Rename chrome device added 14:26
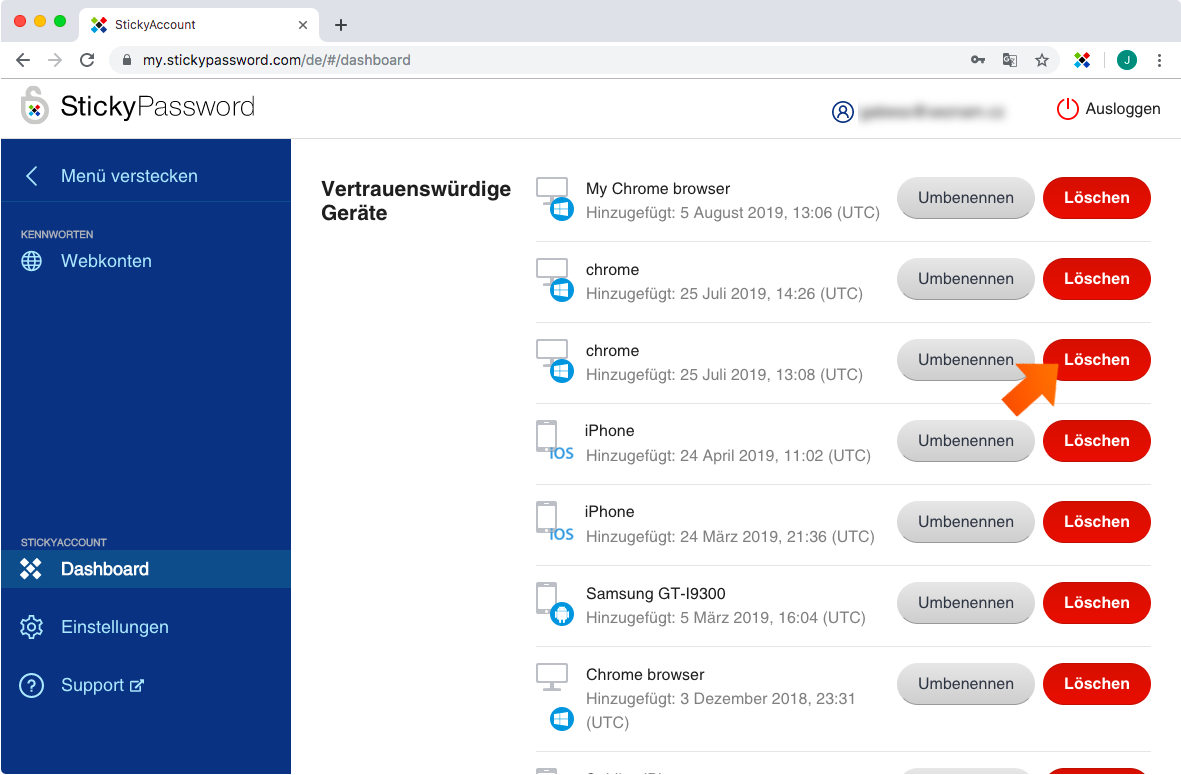This screenshot has width=1181, height=775. [x=966, y=279]
